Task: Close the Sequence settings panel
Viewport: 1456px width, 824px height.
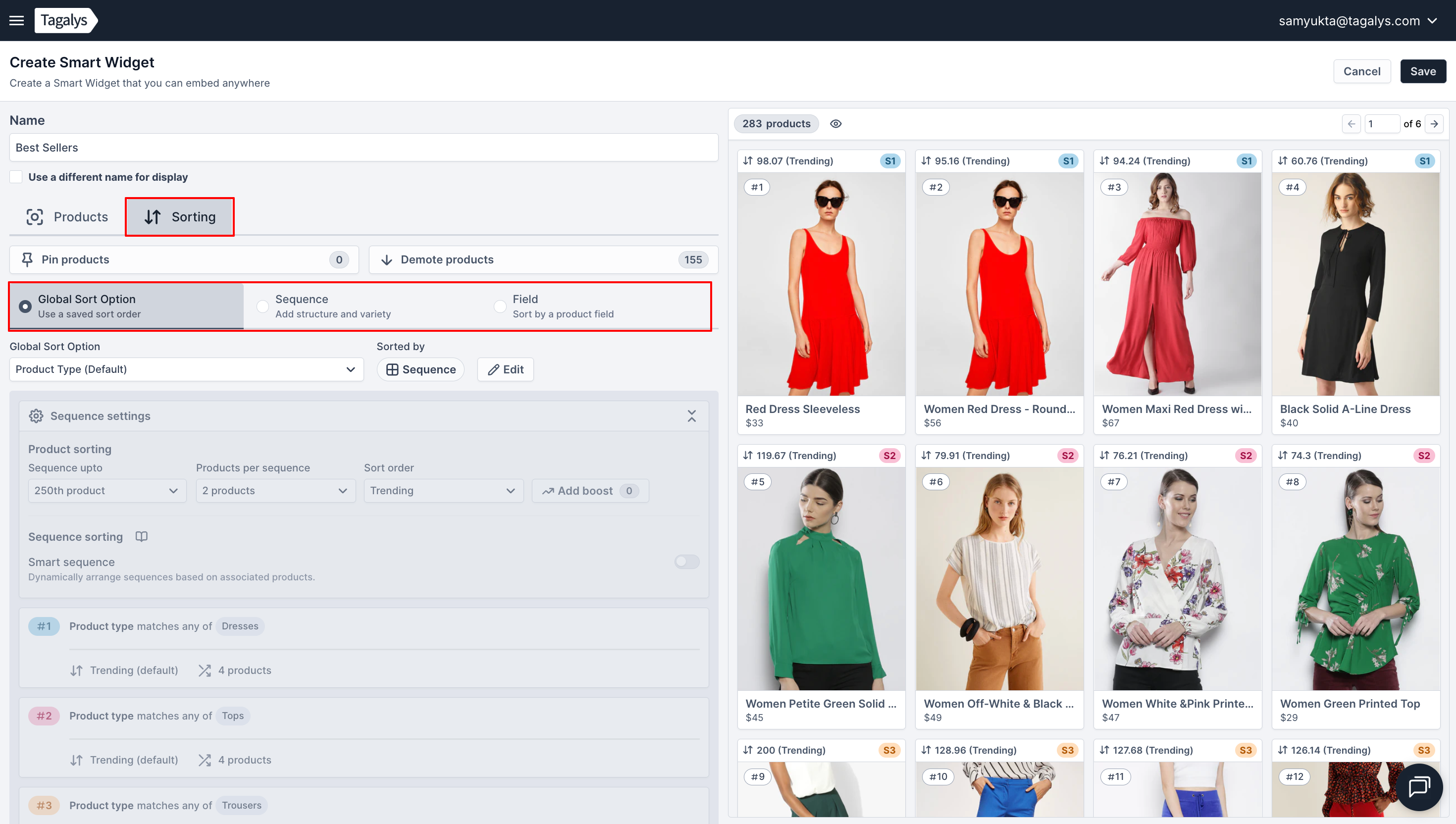Action: point(691,416)
